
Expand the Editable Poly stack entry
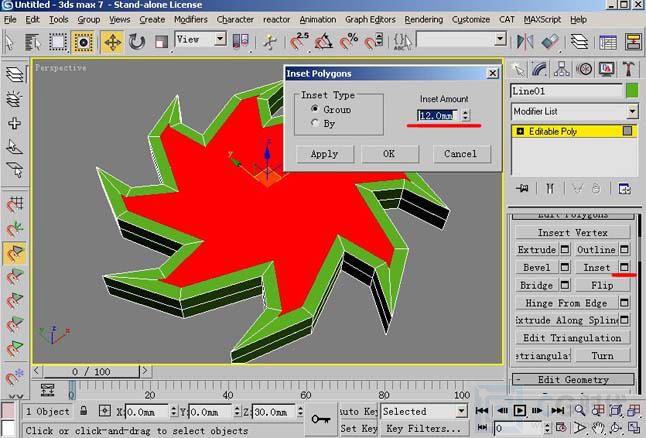click(520, 131)
